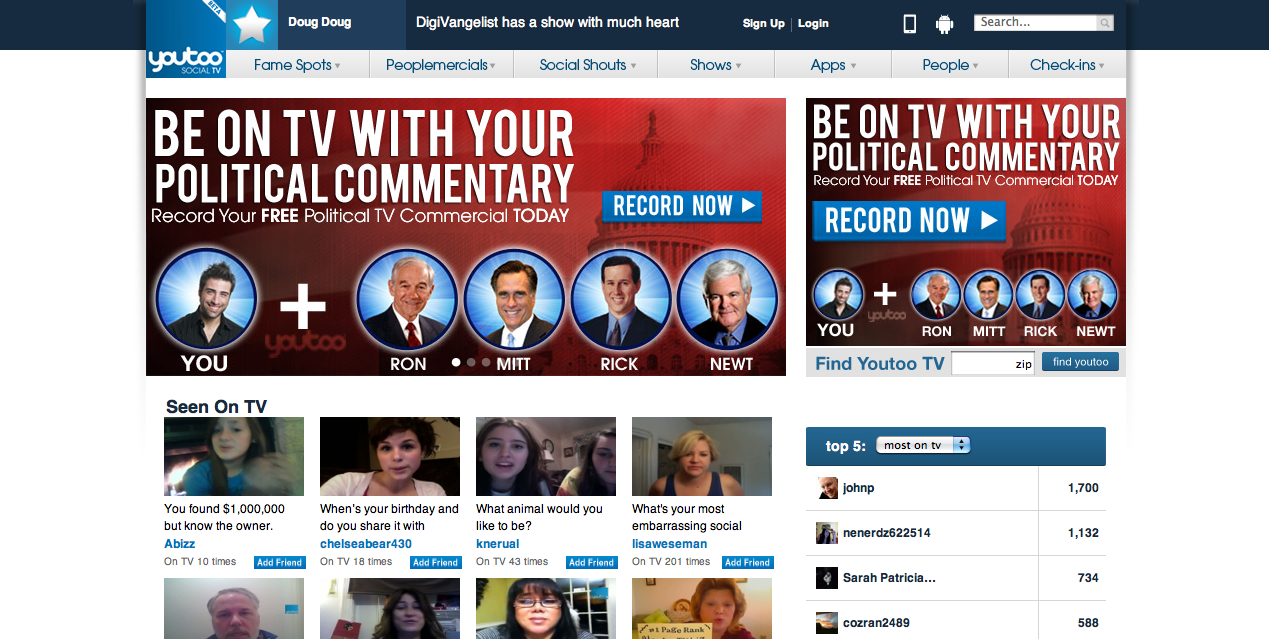Viewport: 1269px width, 639px height.
Task: Click the '1,132' count for nenerdz622514
Action: 1083,533
